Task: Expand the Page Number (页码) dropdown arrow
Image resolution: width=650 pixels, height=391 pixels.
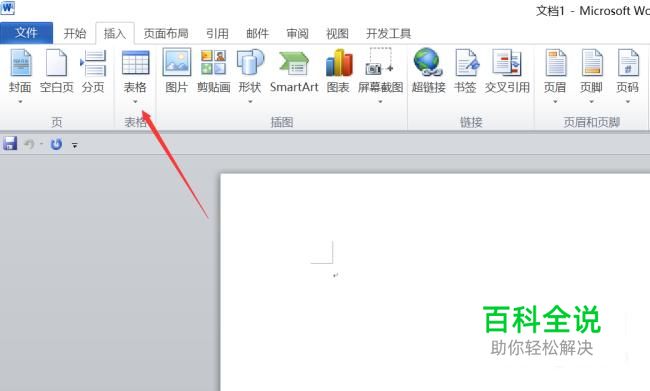Action: (628, 102)
